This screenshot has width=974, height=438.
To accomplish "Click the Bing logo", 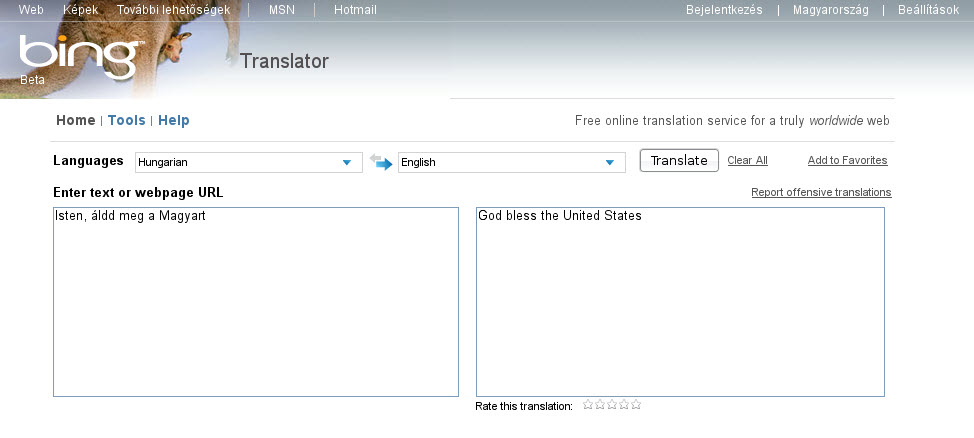I will point(81,57).
